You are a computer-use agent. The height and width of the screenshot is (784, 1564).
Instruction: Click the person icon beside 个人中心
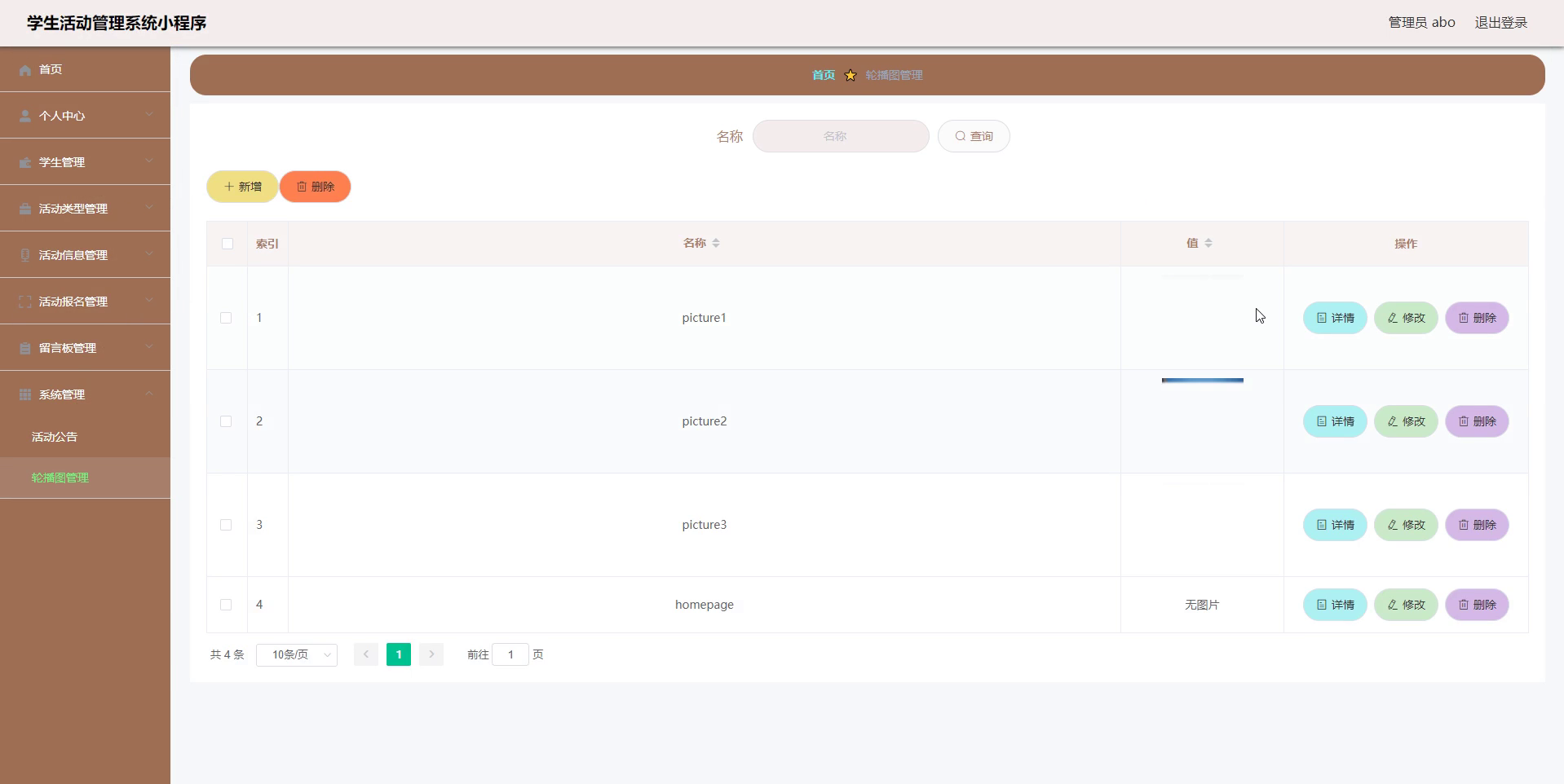pyautogui.click(x=25, y=117)
